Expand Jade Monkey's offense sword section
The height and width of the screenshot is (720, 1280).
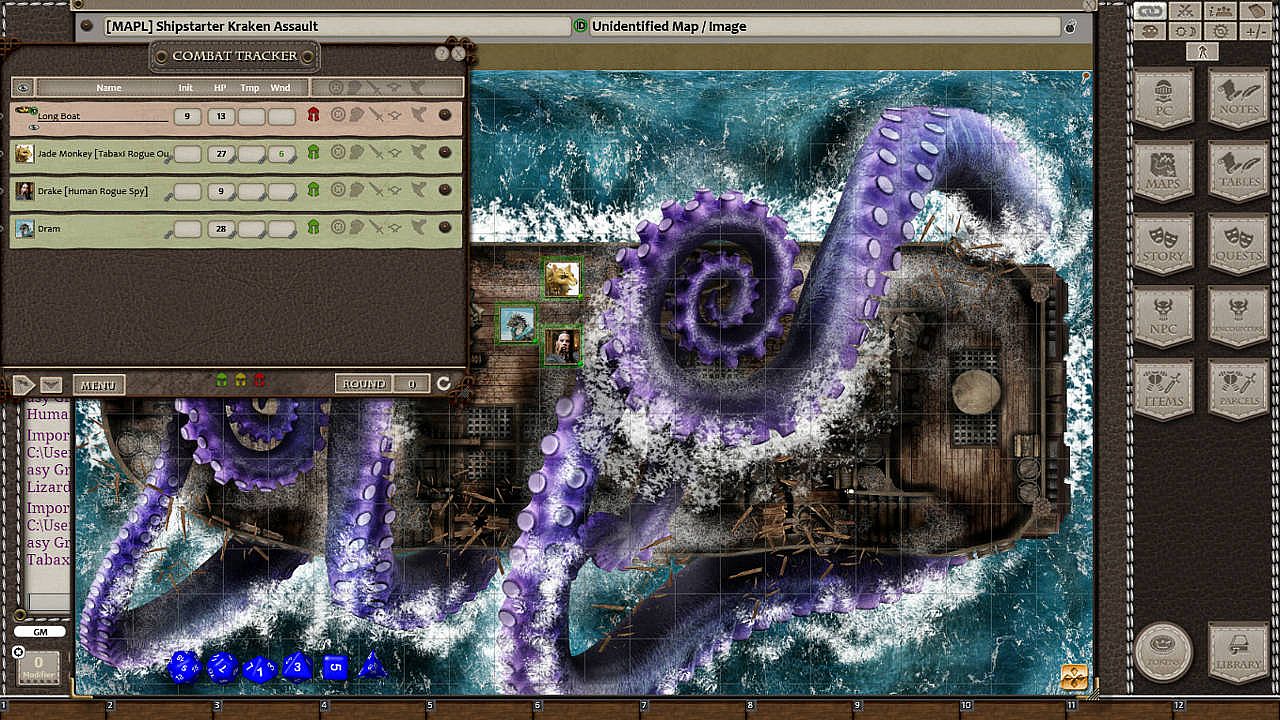(x=375, y=153)
